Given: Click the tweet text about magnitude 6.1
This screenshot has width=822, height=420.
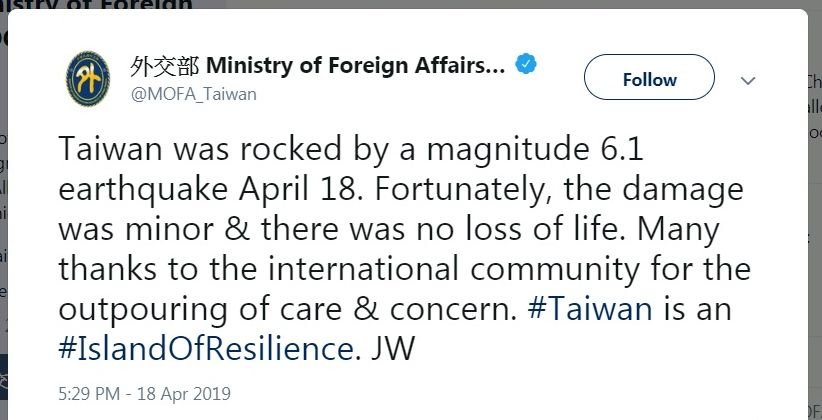Looking at the screenshot, I should coord(351,149).
